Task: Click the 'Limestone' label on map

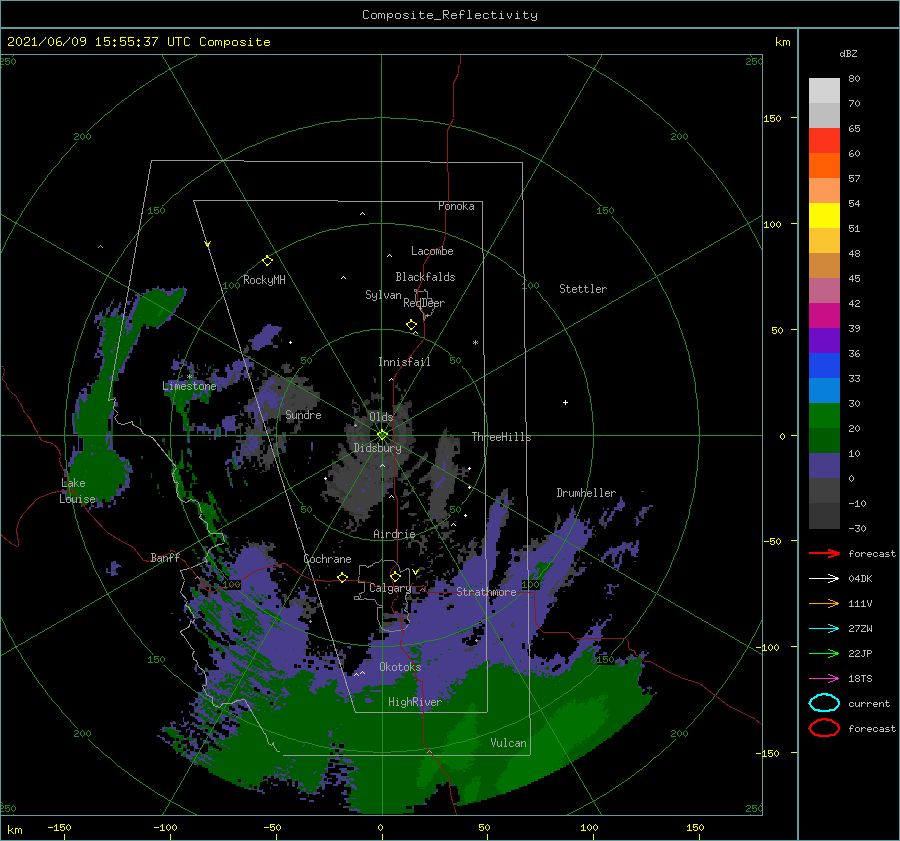Action: pyautogui.click(x=189, y=386)
